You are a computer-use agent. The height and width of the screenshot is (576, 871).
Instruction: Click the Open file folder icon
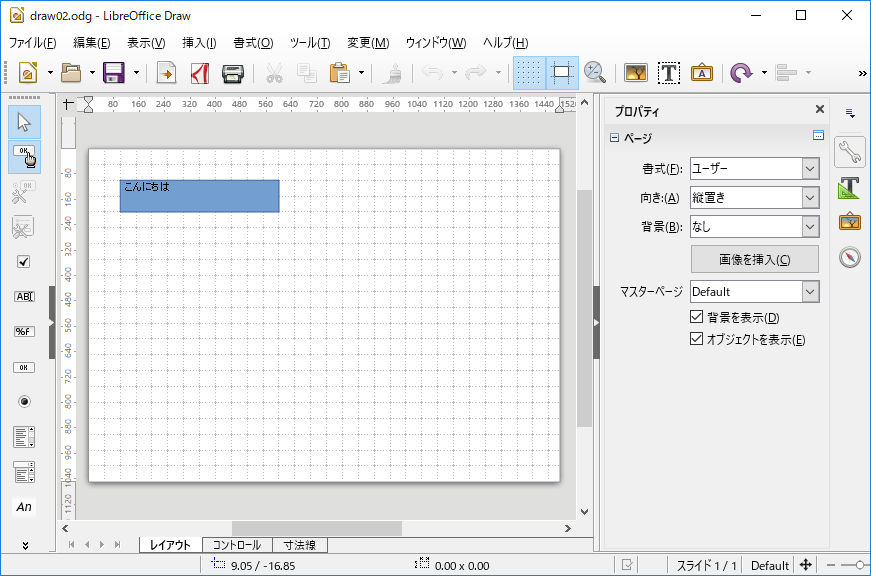click(71, 73)
